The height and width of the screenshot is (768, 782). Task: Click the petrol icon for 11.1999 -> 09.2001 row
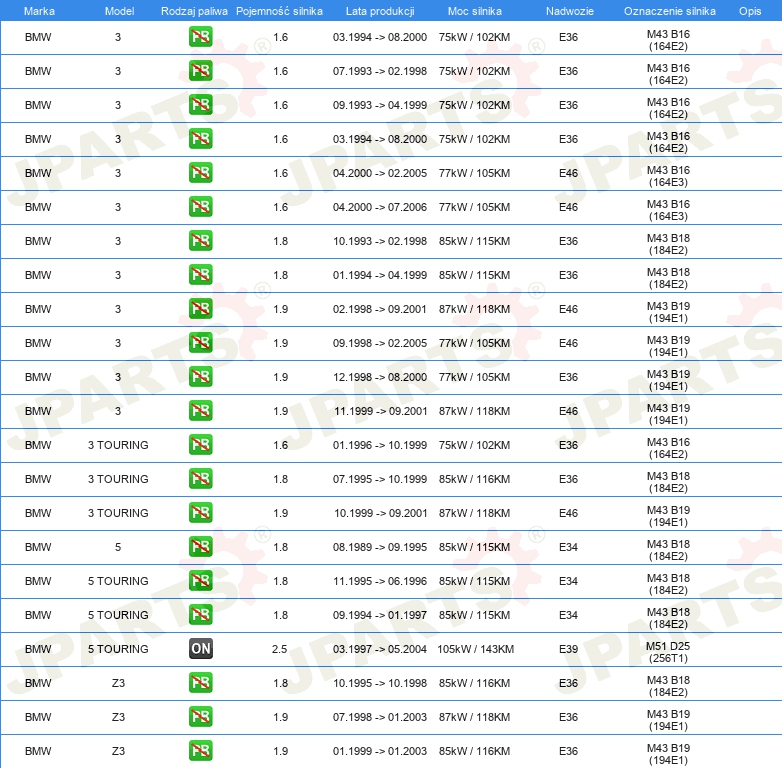(200, 410)
